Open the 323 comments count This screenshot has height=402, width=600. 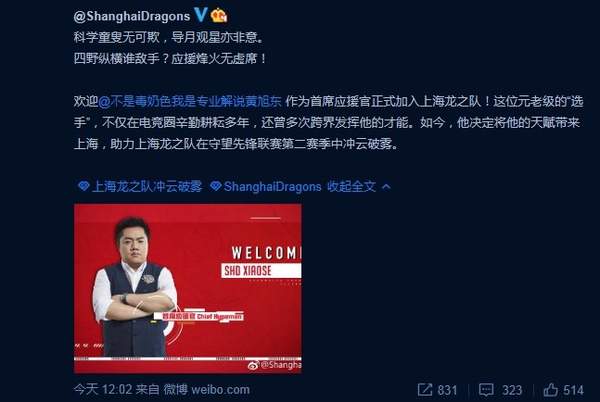point(512,390)
